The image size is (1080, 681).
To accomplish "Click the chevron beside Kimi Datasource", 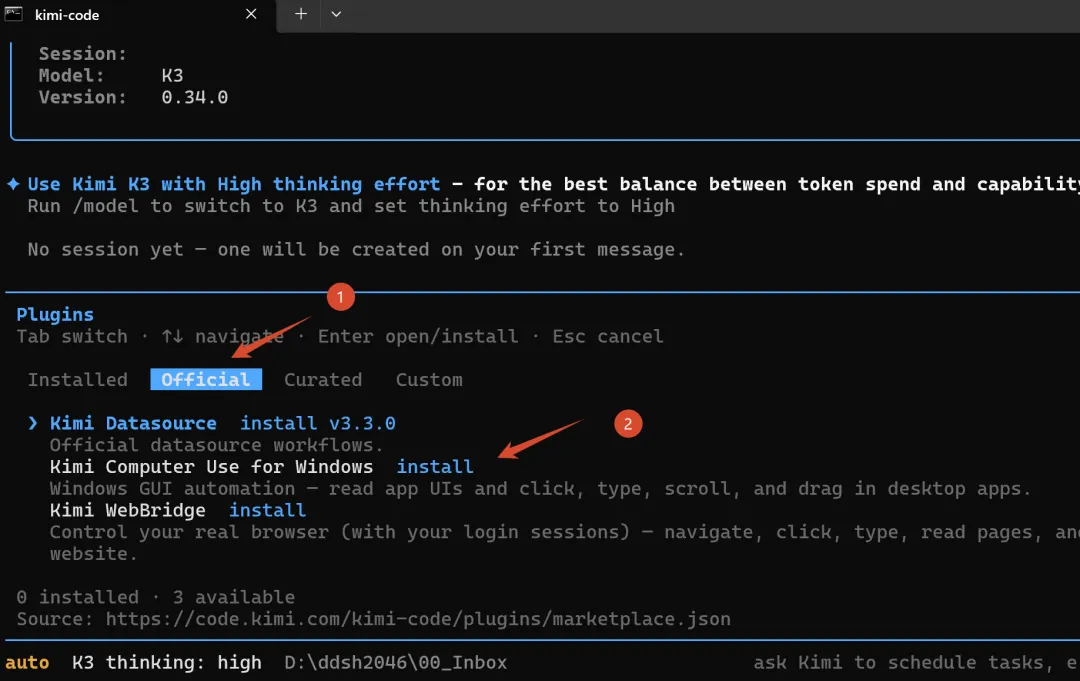I will [x=32, y=423].
